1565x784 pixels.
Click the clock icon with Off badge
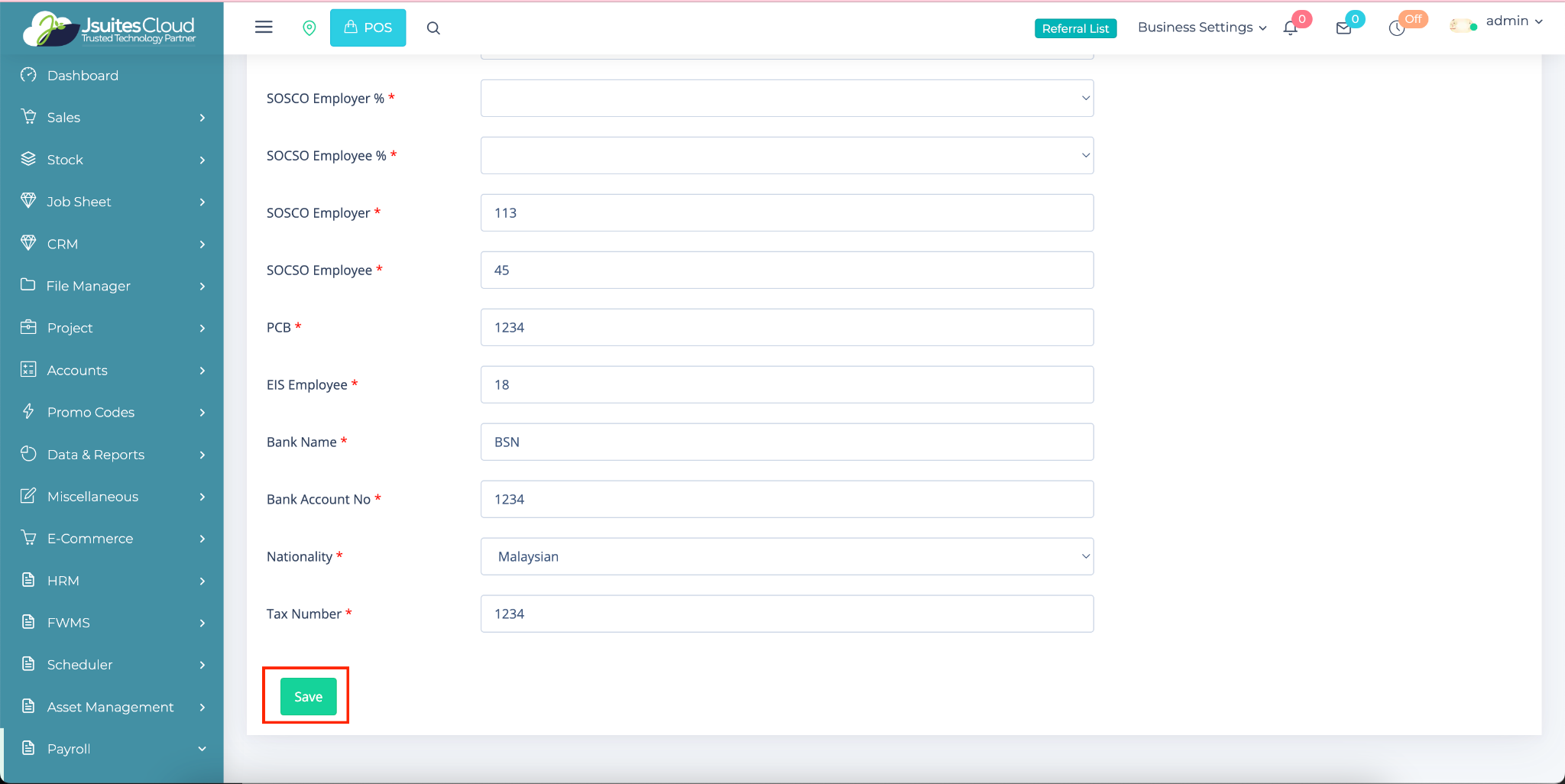tap(1397, 28)
